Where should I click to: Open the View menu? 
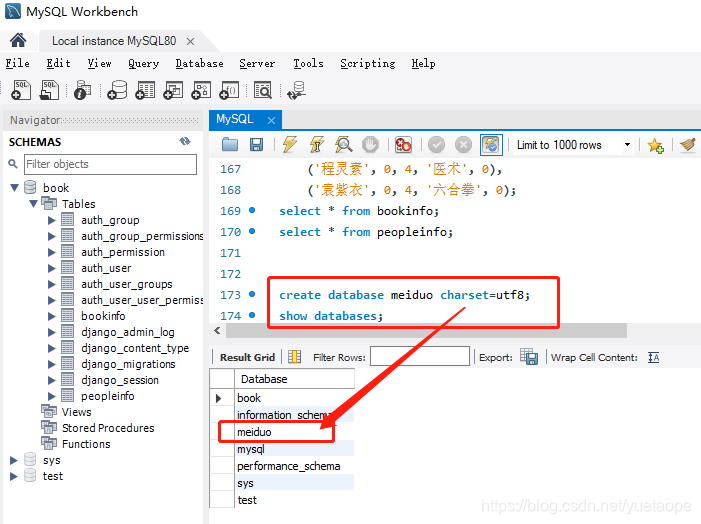coord(99,63)
